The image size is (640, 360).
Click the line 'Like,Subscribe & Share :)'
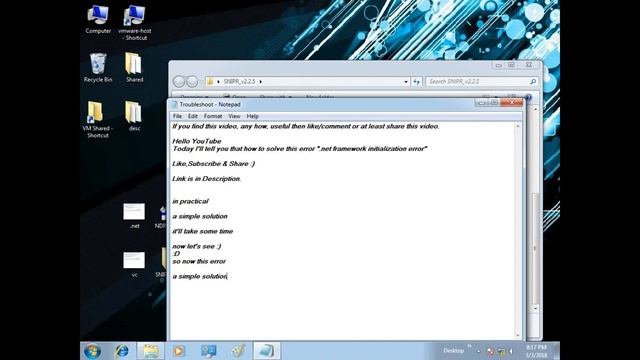(213, 164)
